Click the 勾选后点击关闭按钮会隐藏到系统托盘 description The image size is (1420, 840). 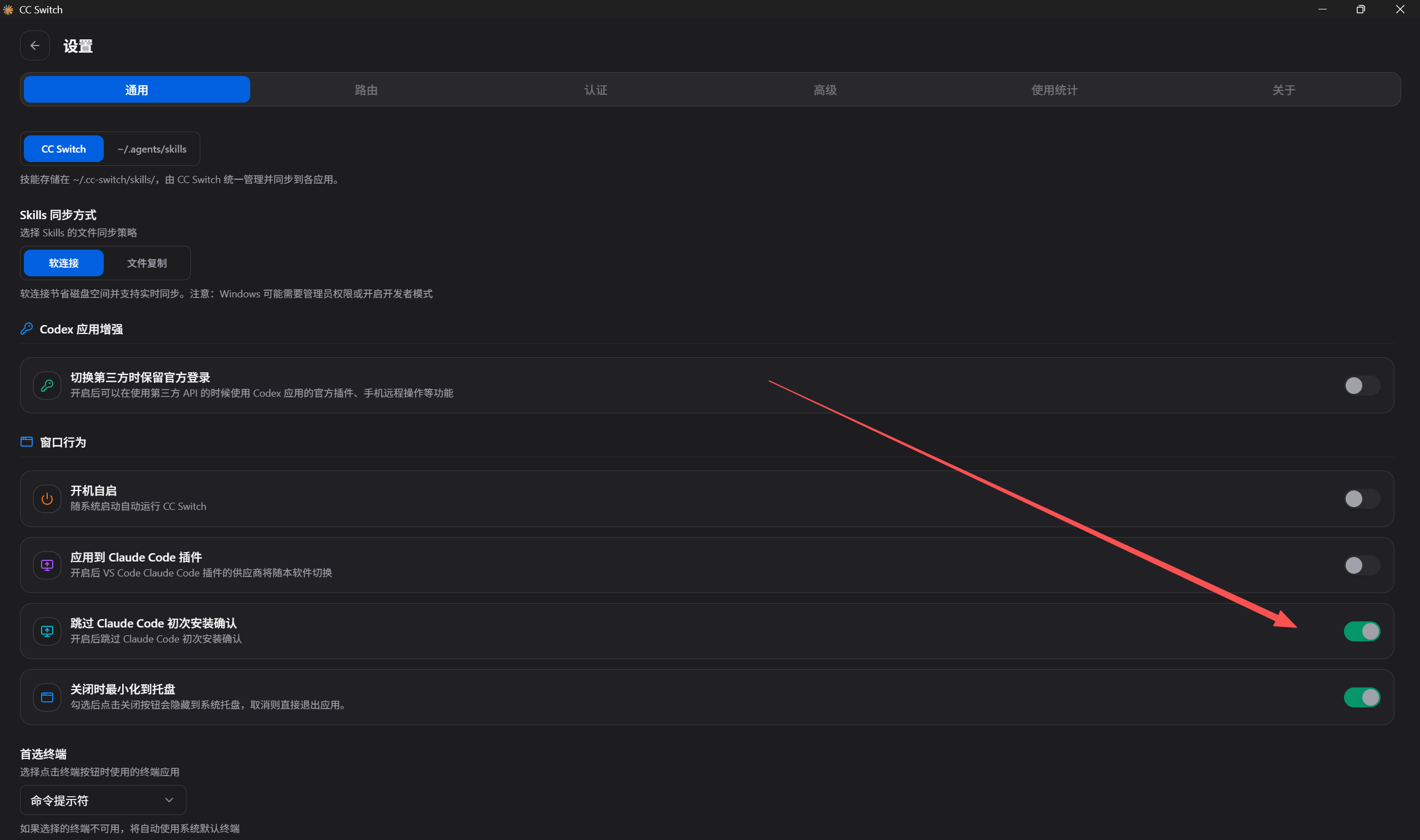[209, 705]
